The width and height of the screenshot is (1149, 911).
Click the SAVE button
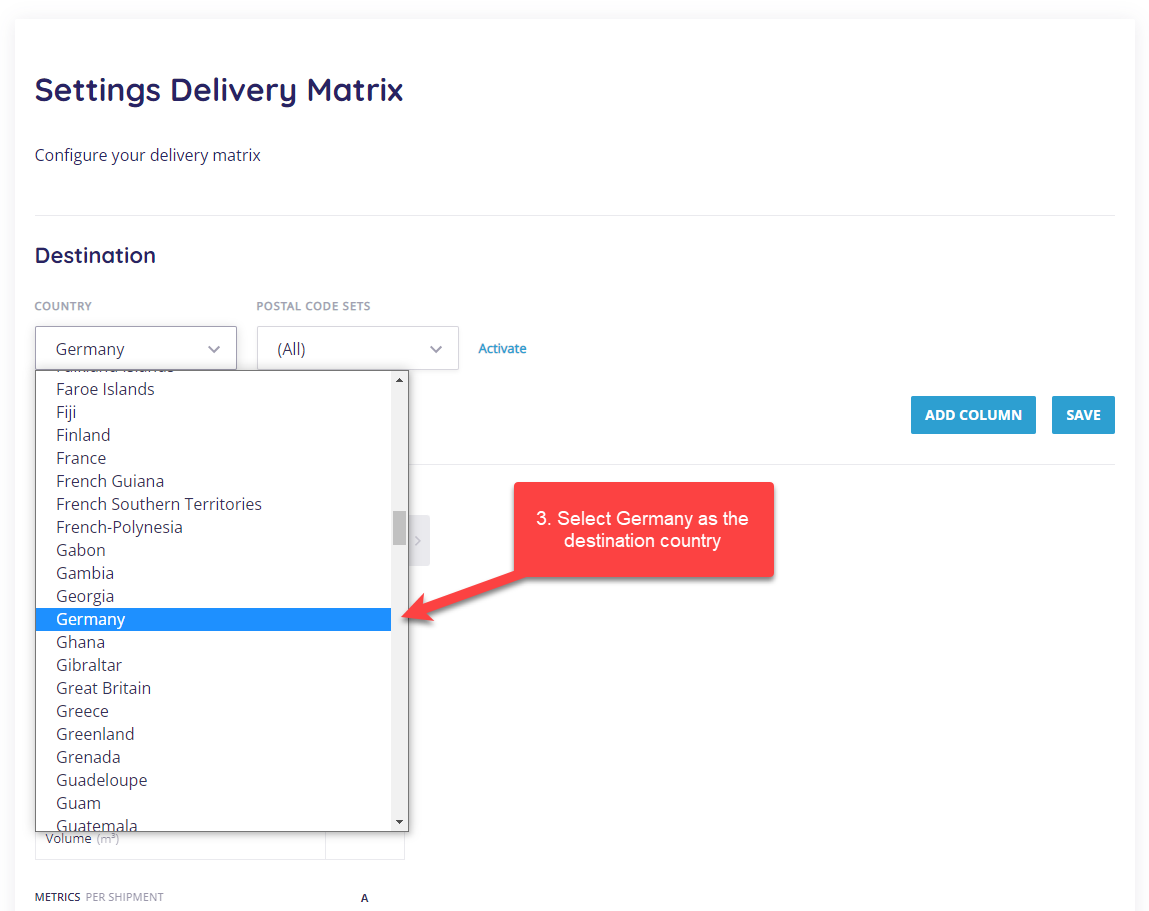point(1083,415)
